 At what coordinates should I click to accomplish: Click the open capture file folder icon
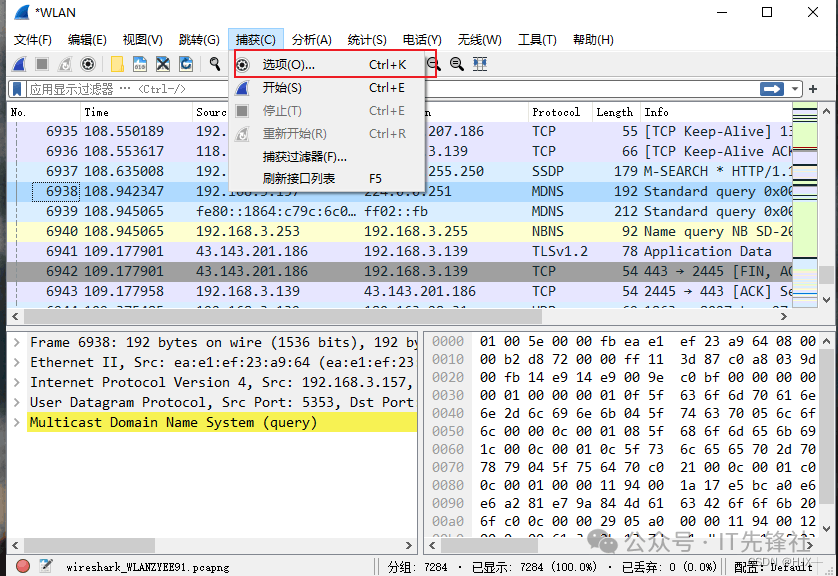tap(117, 64)
